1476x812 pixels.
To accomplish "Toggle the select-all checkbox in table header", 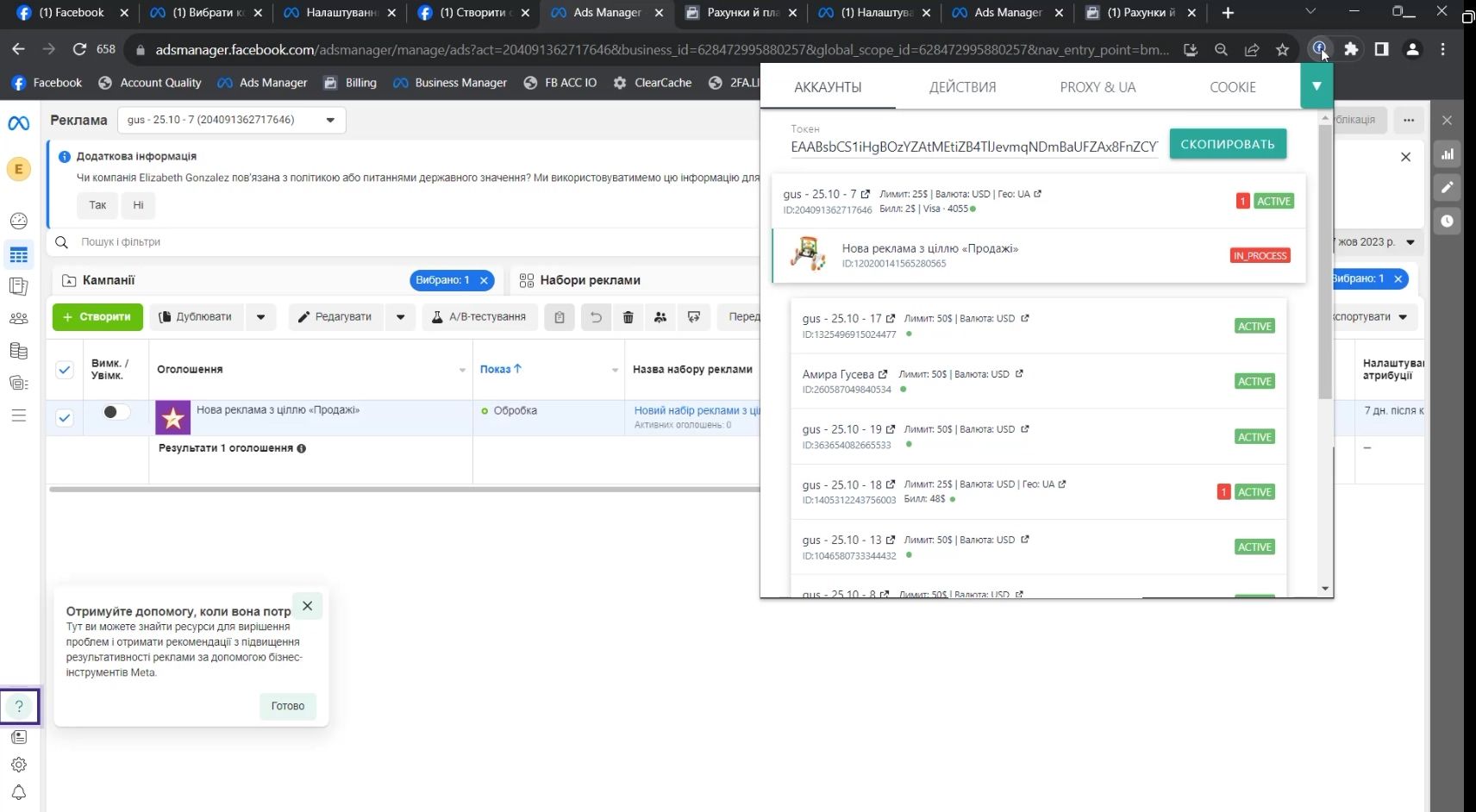I will (65, 370).
